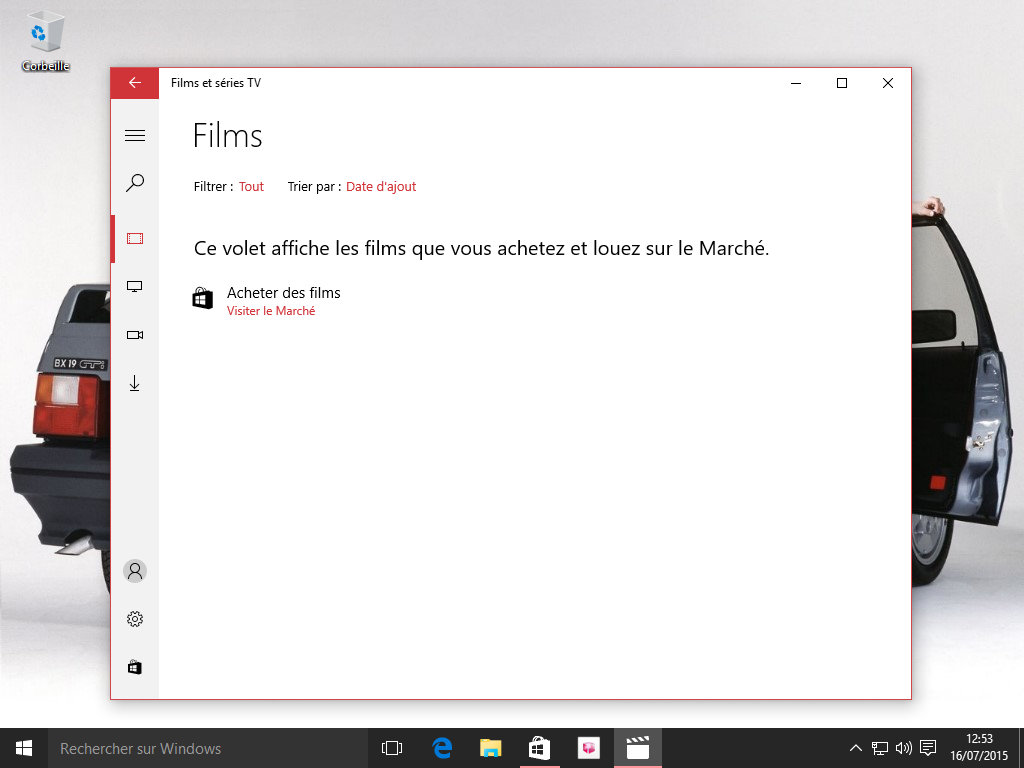
Task: Expand the Filtrer 'Tout' dropdown
Action: pos(251,187)
